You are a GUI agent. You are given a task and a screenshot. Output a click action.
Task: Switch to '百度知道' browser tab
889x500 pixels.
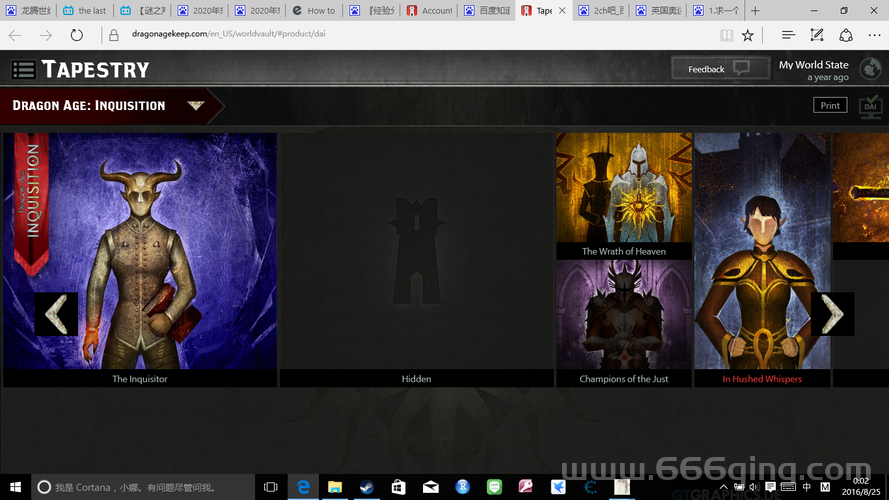pos(486,10)
